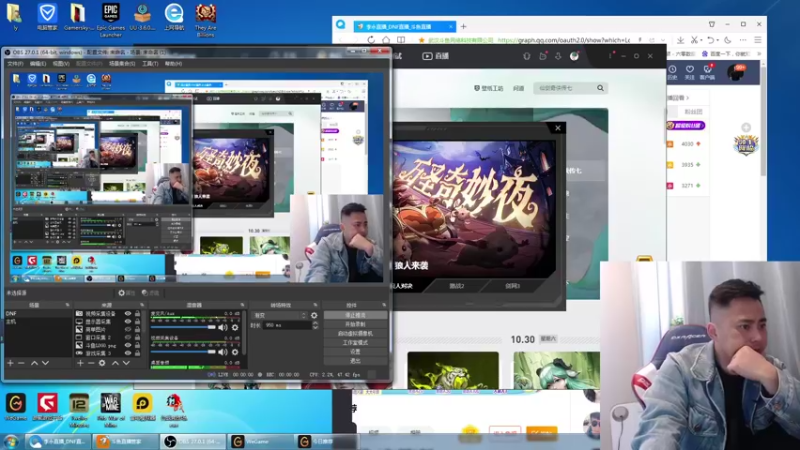Toggle the lock on the 窗口采集 2 source

[137, 338]
